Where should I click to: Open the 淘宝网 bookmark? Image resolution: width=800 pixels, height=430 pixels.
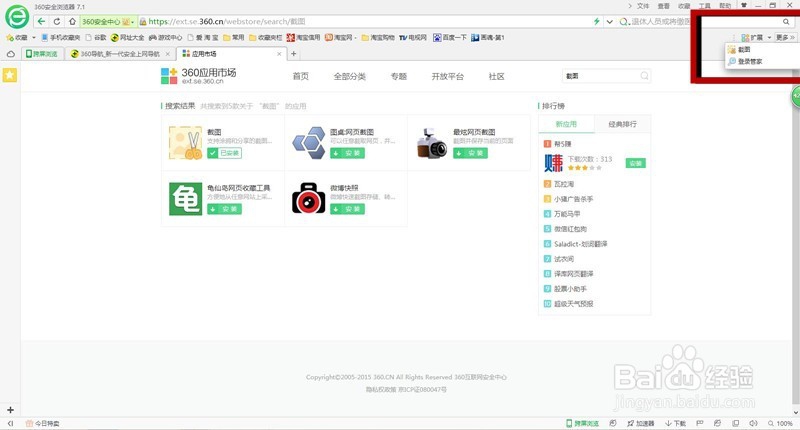pyautogui.click(x=340, y=37)
